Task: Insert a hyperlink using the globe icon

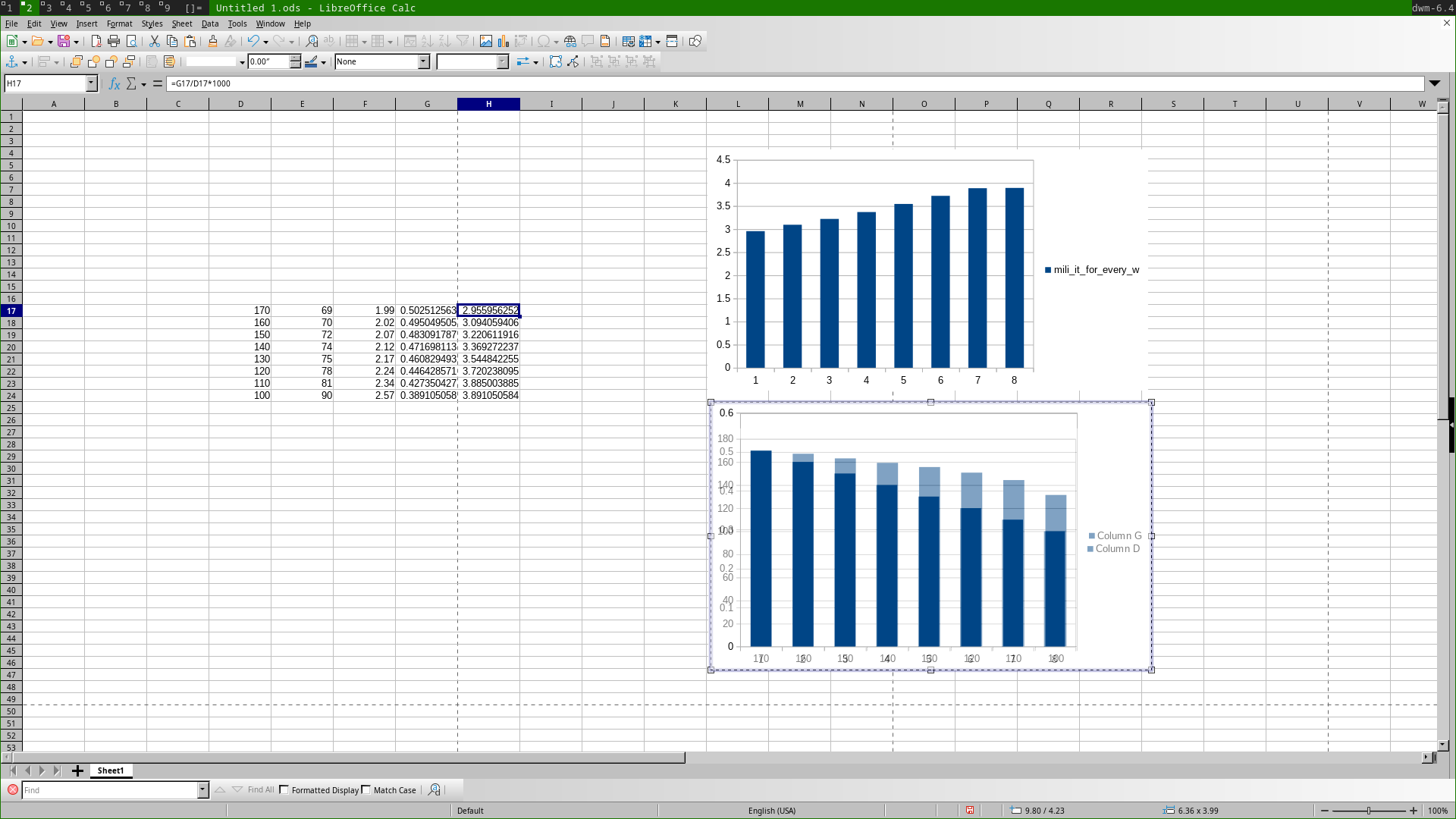Action: (x=570, y=41)
